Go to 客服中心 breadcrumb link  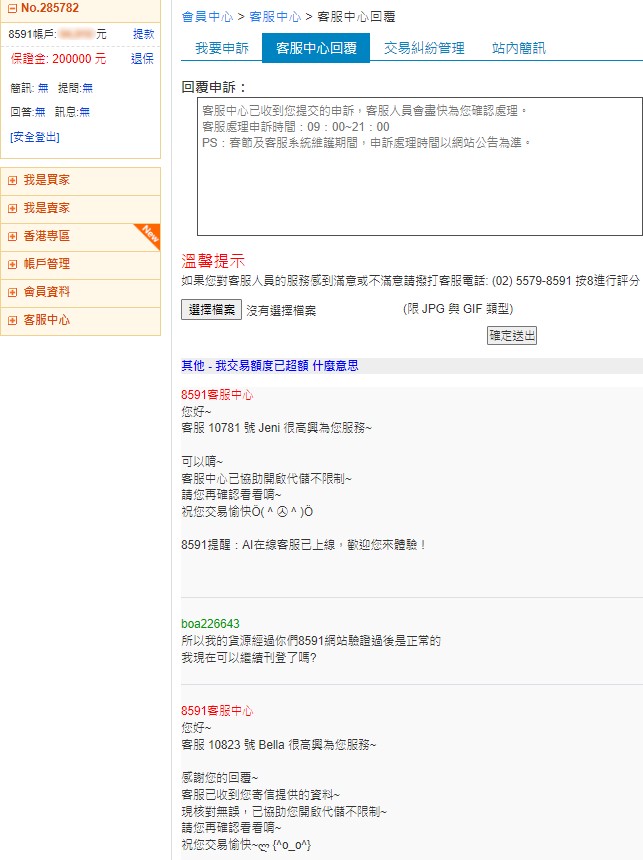pyautogui.click(x=275, y=17)
